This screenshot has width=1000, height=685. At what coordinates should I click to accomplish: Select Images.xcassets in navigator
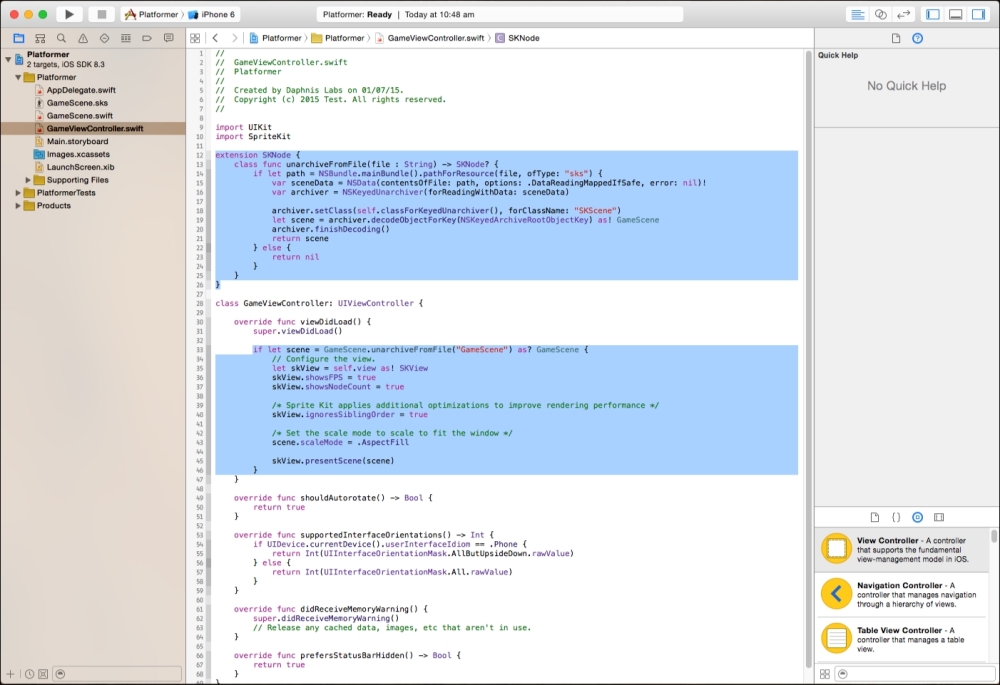point(78,154)
